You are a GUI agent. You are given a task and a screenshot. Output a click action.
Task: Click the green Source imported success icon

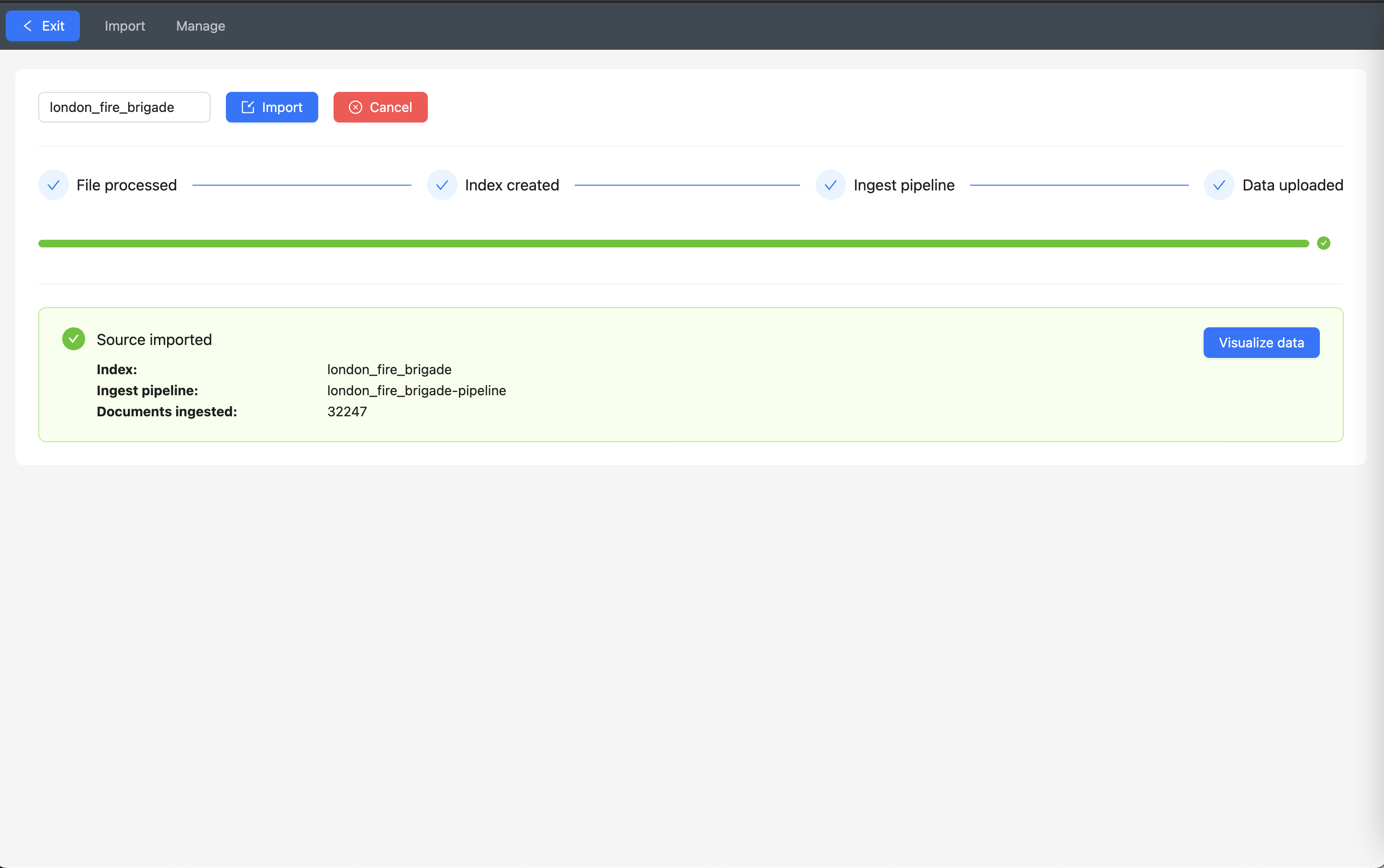pos(74,339)
